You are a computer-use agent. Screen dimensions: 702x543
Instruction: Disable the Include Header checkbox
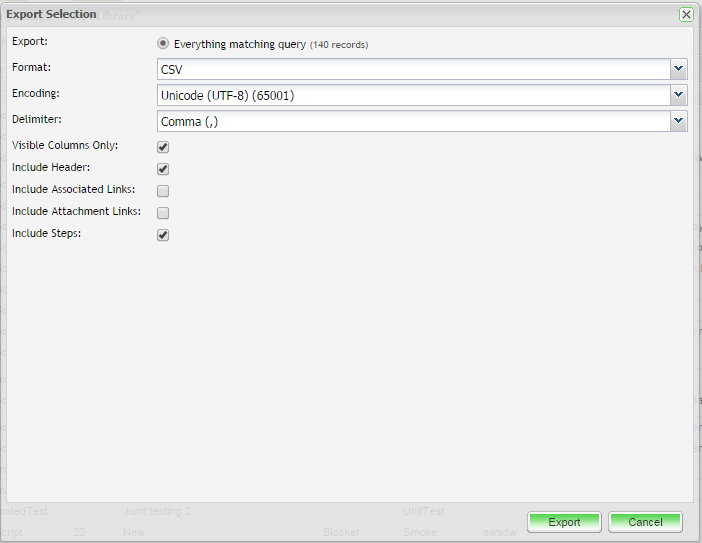163,169
